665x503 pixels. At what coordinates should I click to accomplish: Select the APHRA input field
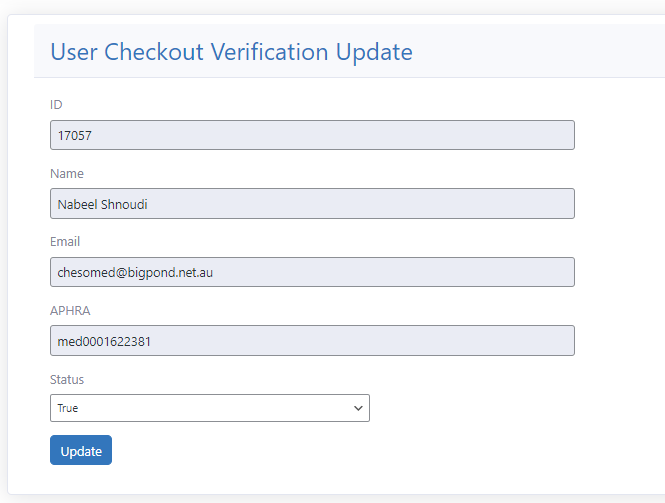pyautogui.click(x=312, y=341)
